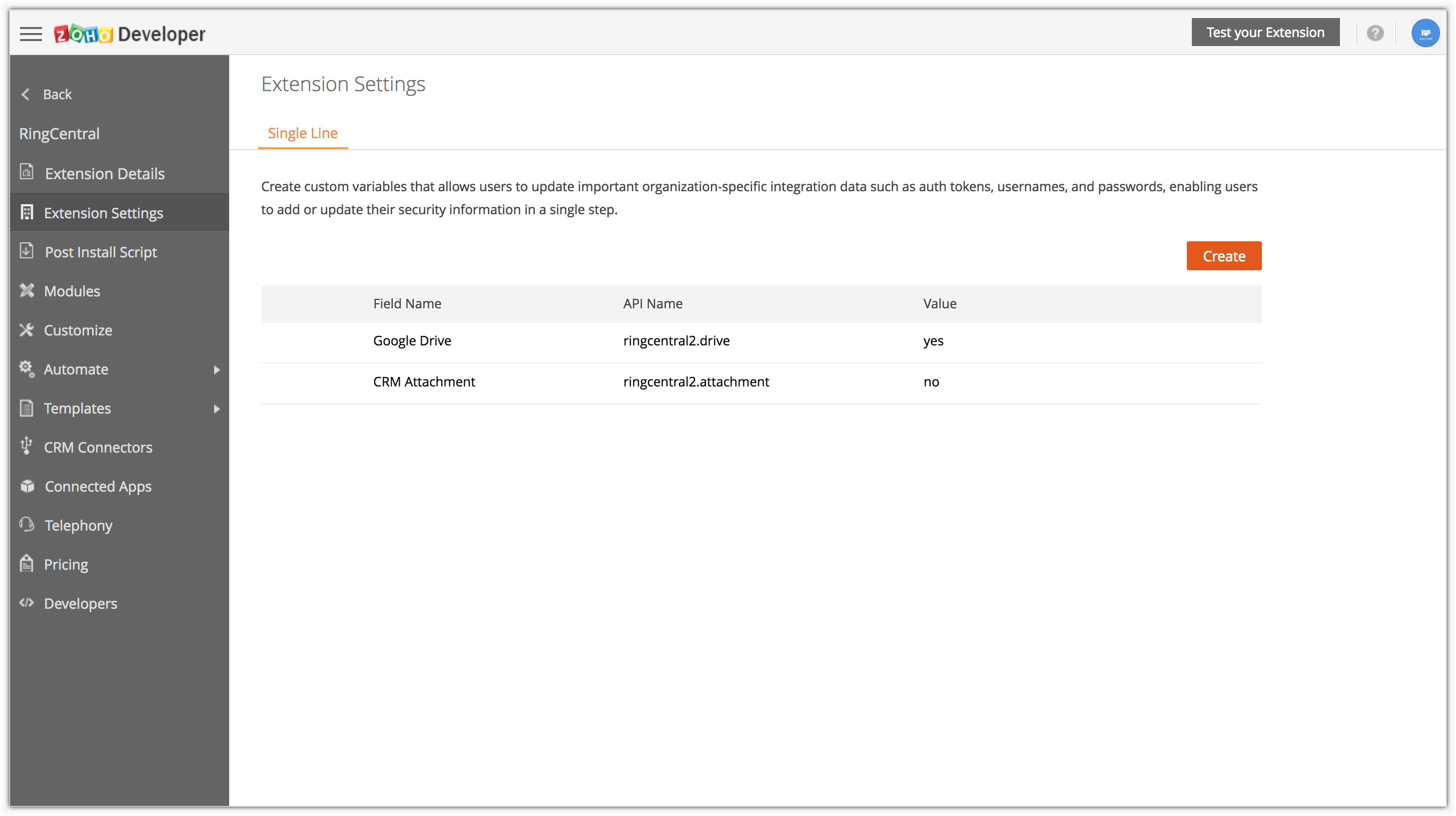The image size is (1456, 816).
Task: Go back using the Back chevron
Action: click(x=26, y=94)
